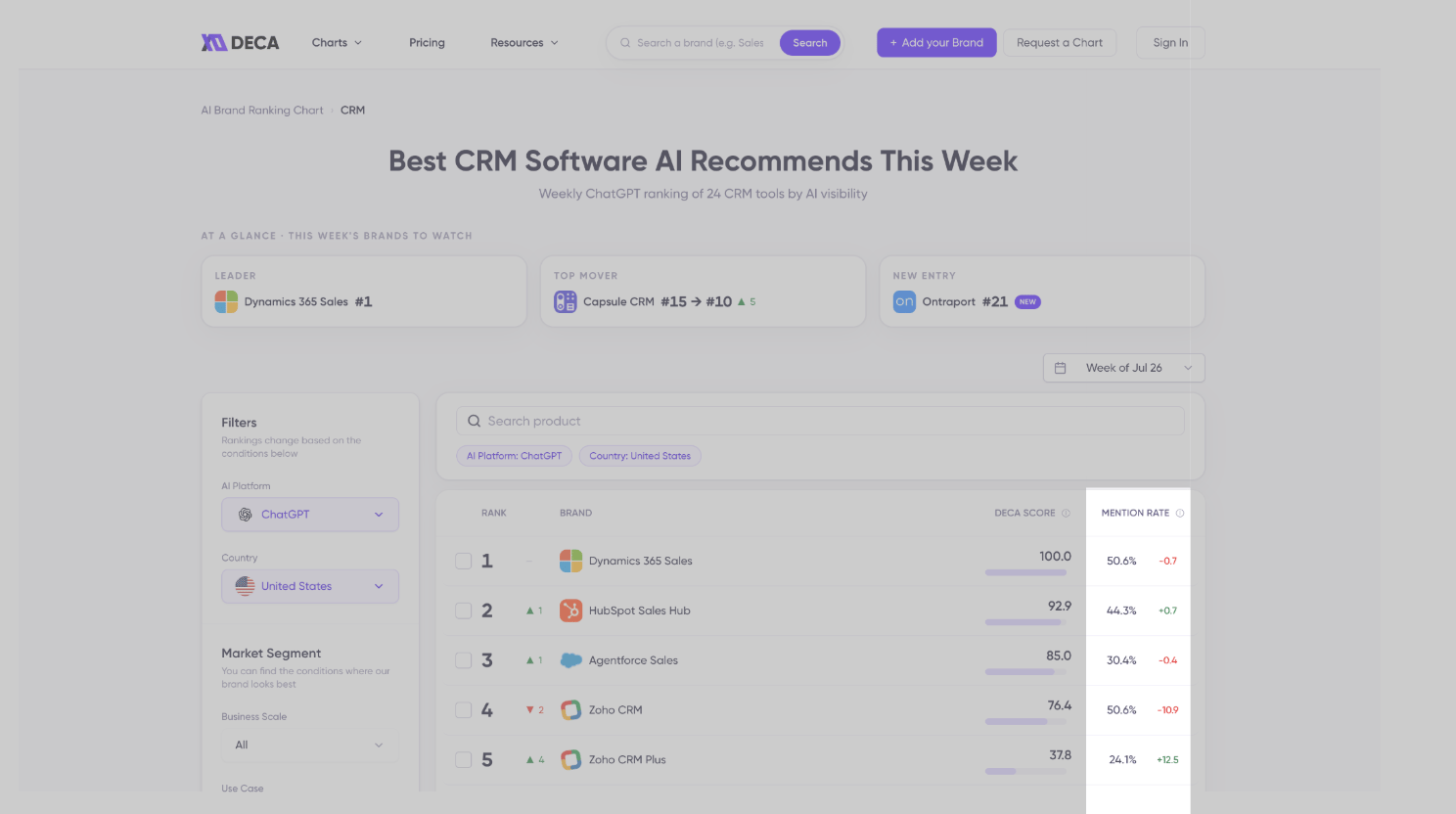Click the calendar icon beside Week of Jul 26
Screen dimensions: 1456x814
(x=1060, y=368)
